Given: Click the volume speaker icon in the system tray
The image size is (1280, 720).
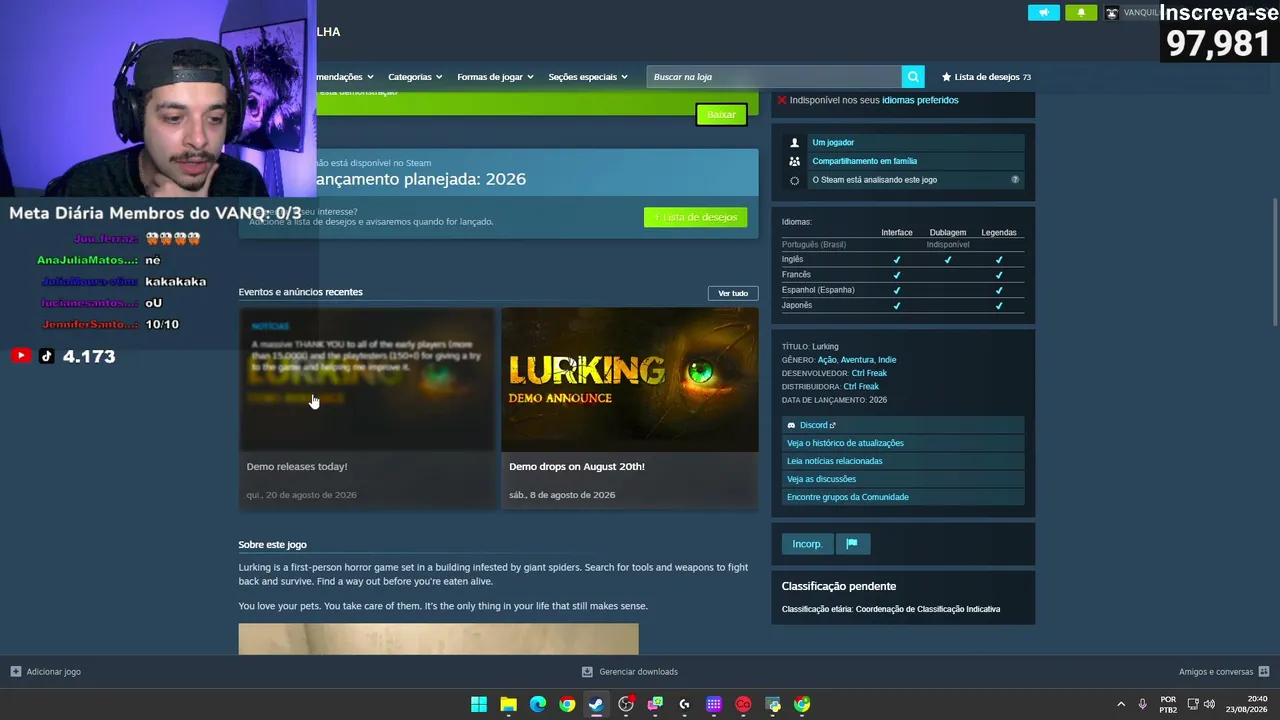Looking at the screenshot, I should tap(1209, 704).
